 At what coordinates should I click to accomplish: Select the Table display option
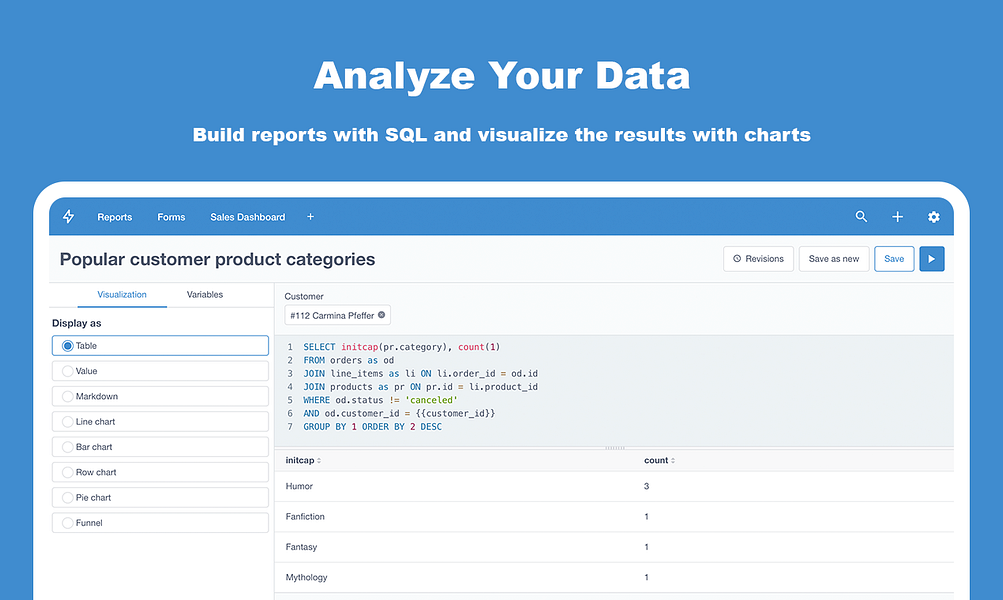coord(160,345)
